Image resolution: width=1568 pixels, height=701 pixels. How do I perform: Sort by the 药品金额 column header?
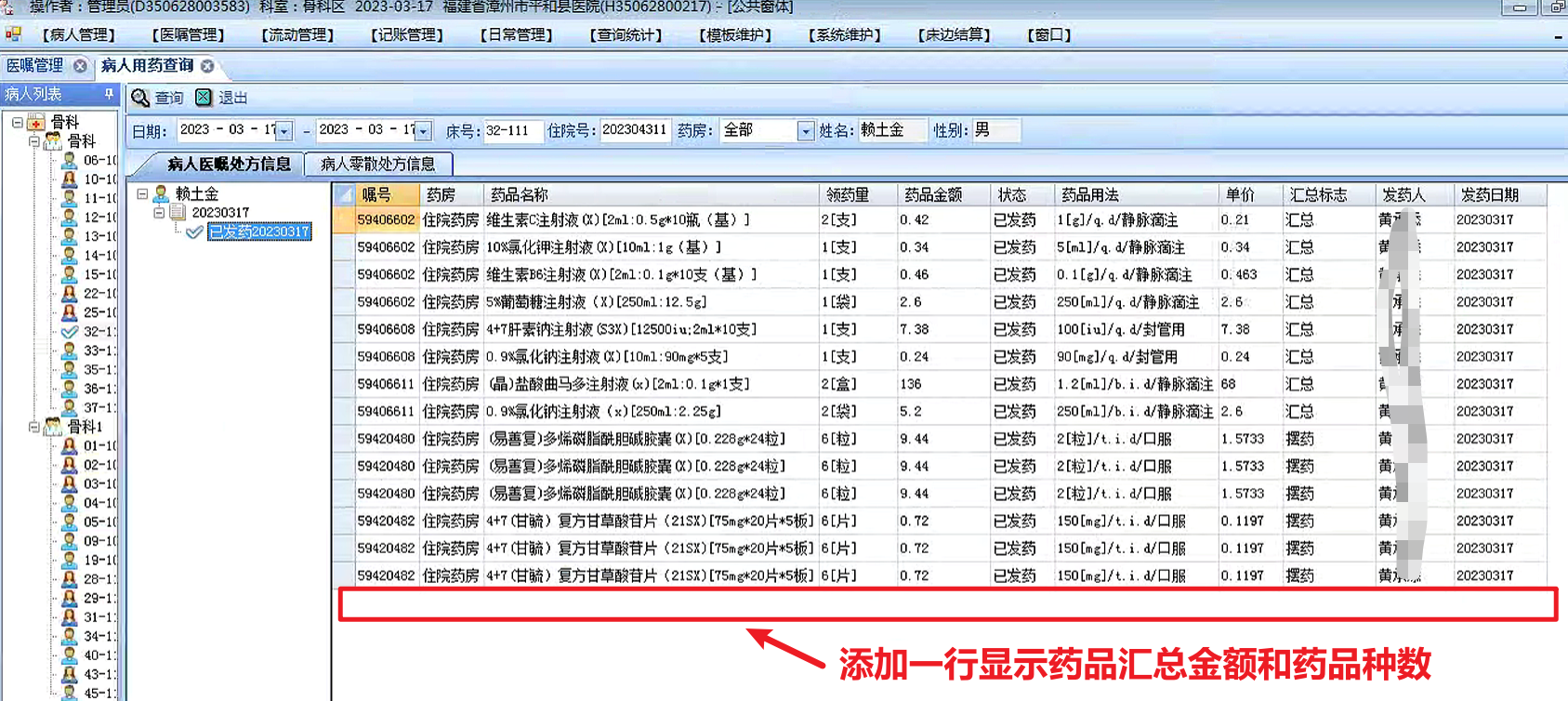click(942, 194)
